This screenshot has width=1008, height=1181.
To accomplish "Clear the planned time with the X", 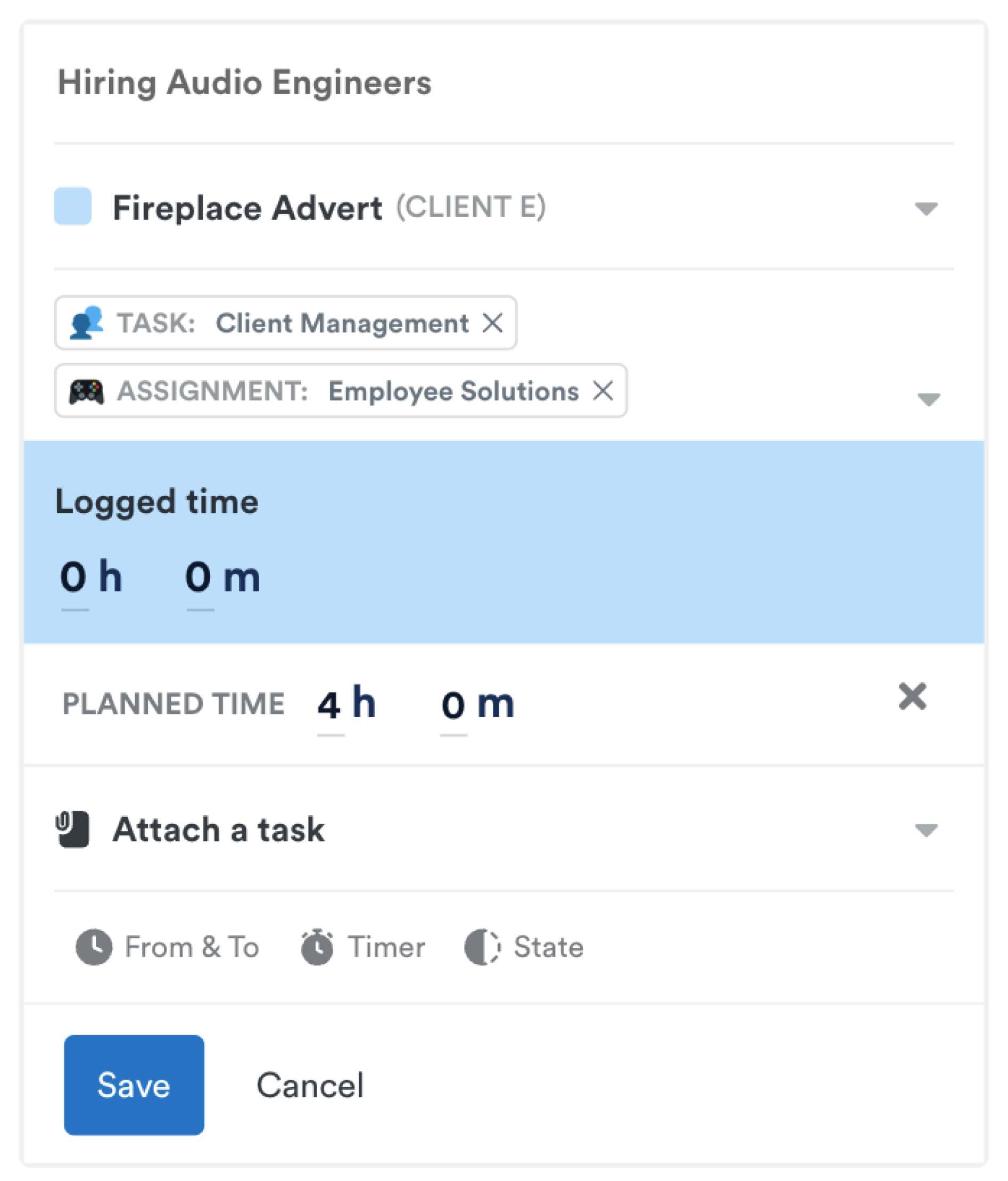I will coord(912,696).
